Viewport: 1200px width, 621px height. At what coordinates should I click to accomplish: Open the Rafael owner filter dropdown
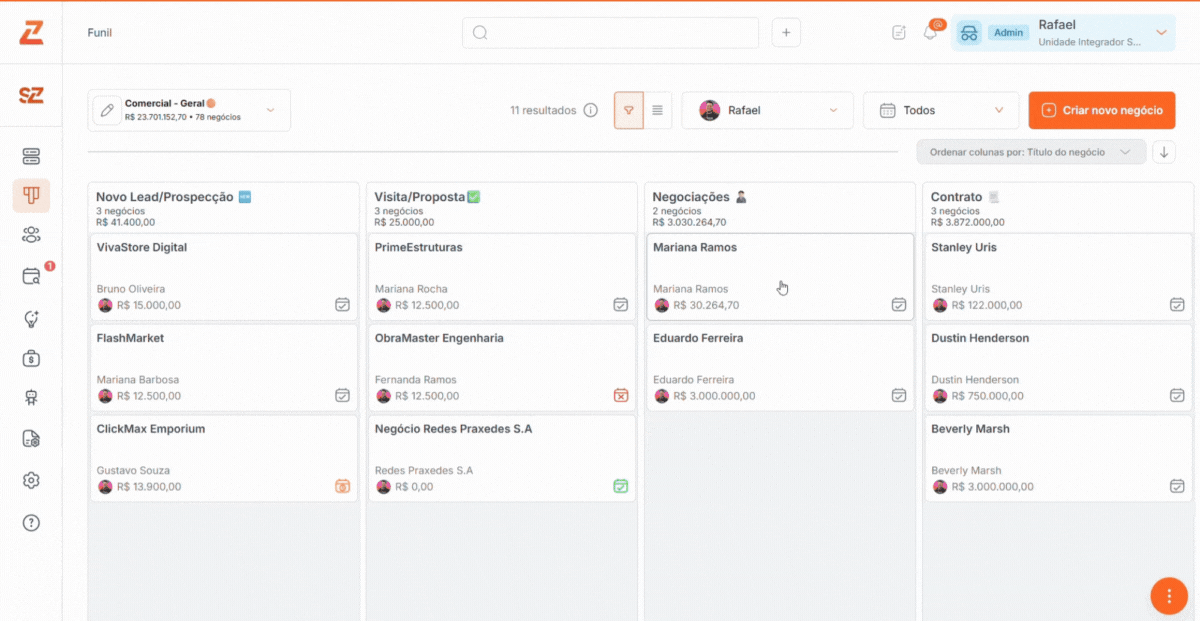(x=767, y=110)
